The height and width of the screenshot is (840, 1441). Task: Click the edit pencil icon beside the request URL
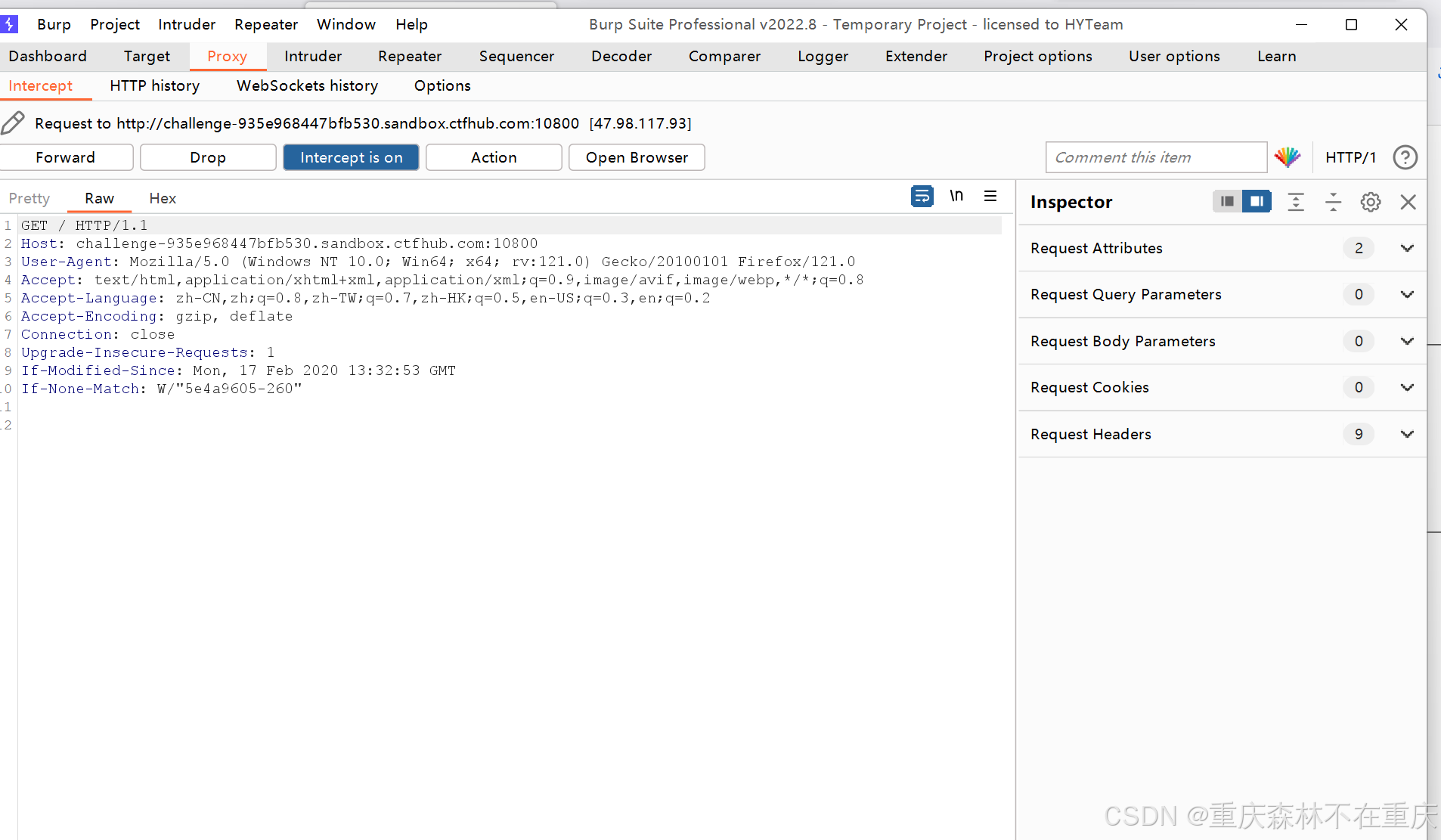pos(13,122)
